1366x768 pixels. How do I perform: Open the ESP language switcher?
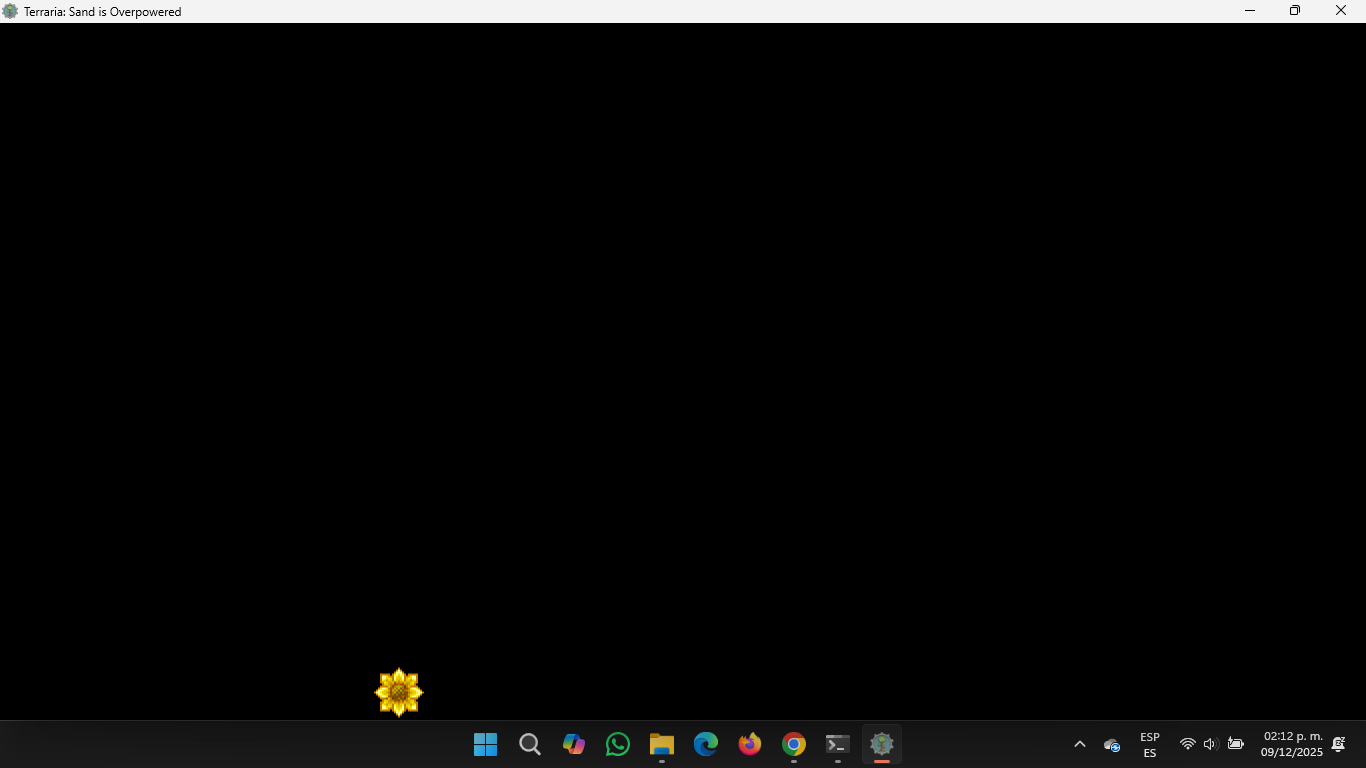coord(1149,744)
